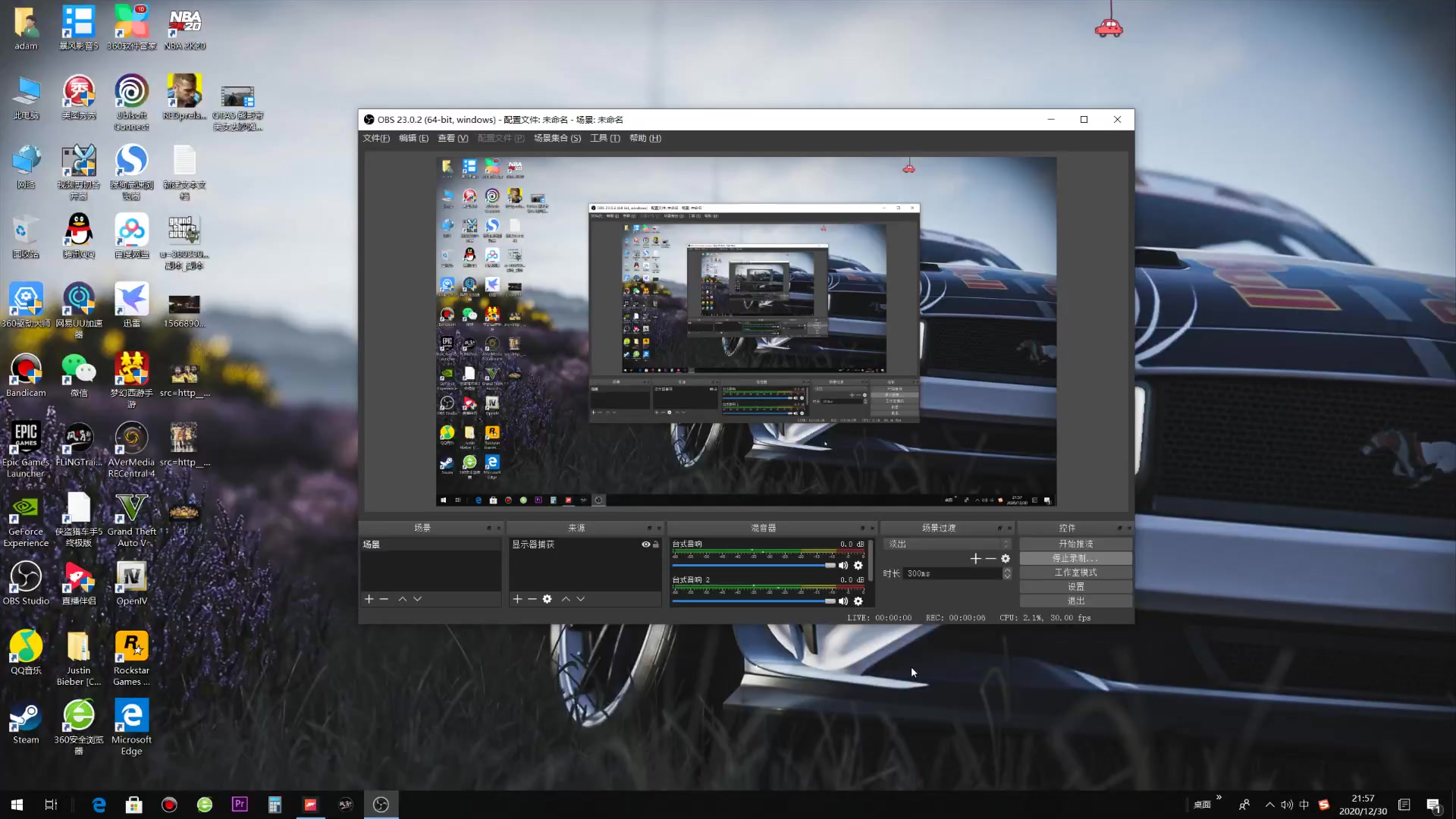Open the Rockstar Games desktop icon
1456x819 pixels.
point(131,658)
